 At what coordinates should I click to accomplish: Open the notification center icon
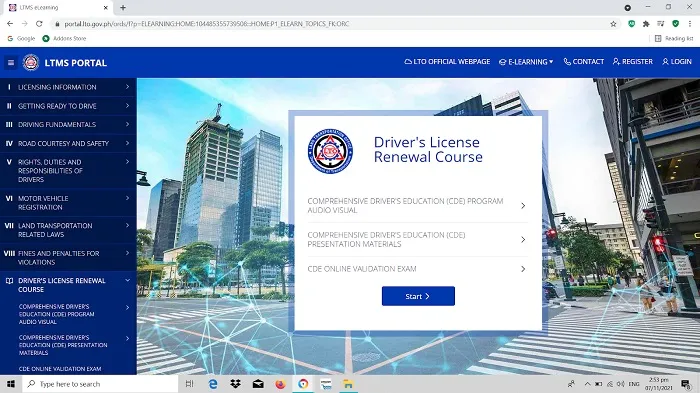coord(686,384)
